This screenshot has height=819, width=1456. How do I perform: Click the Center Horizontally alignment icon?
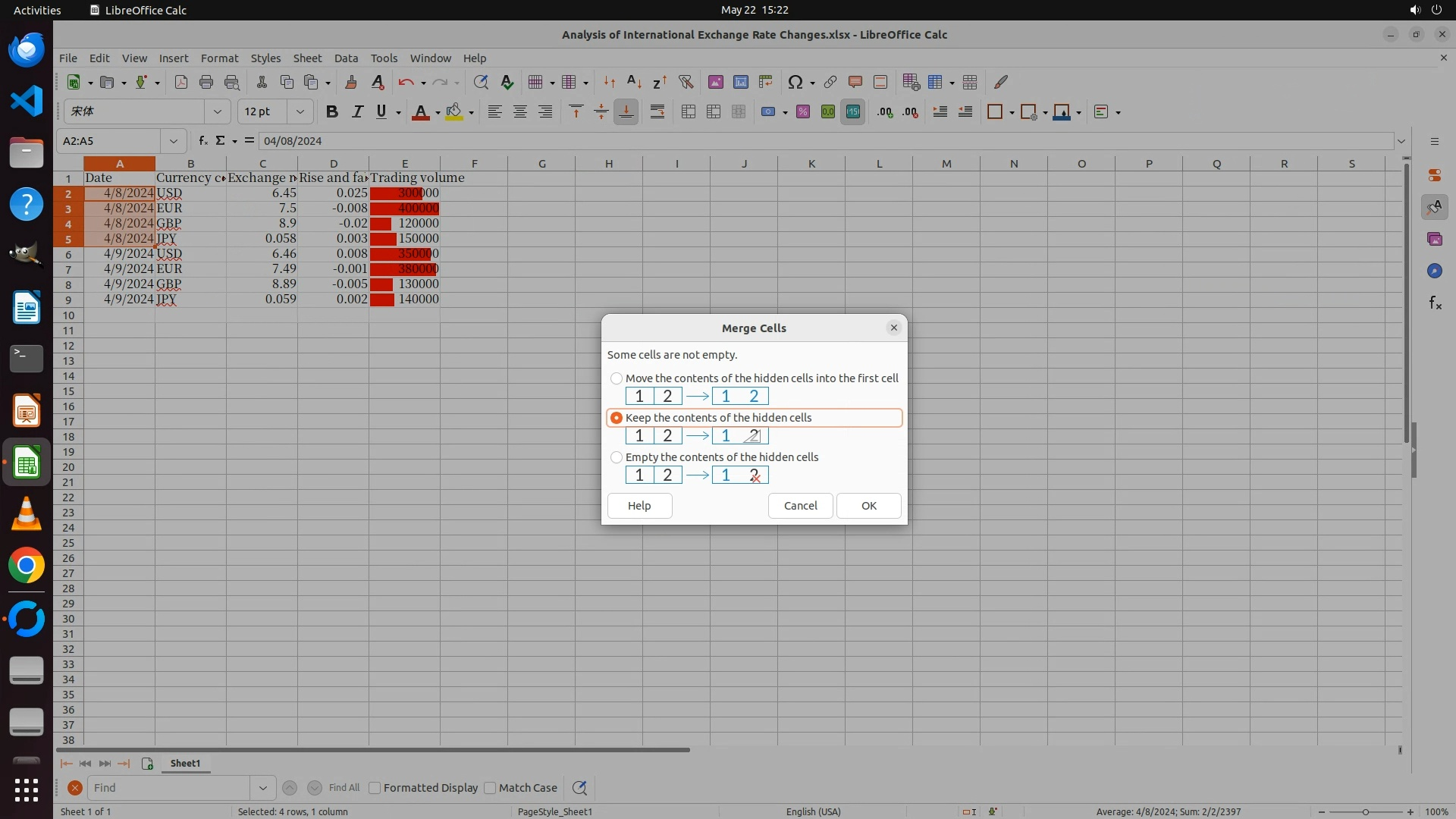[x=520, y=112]
